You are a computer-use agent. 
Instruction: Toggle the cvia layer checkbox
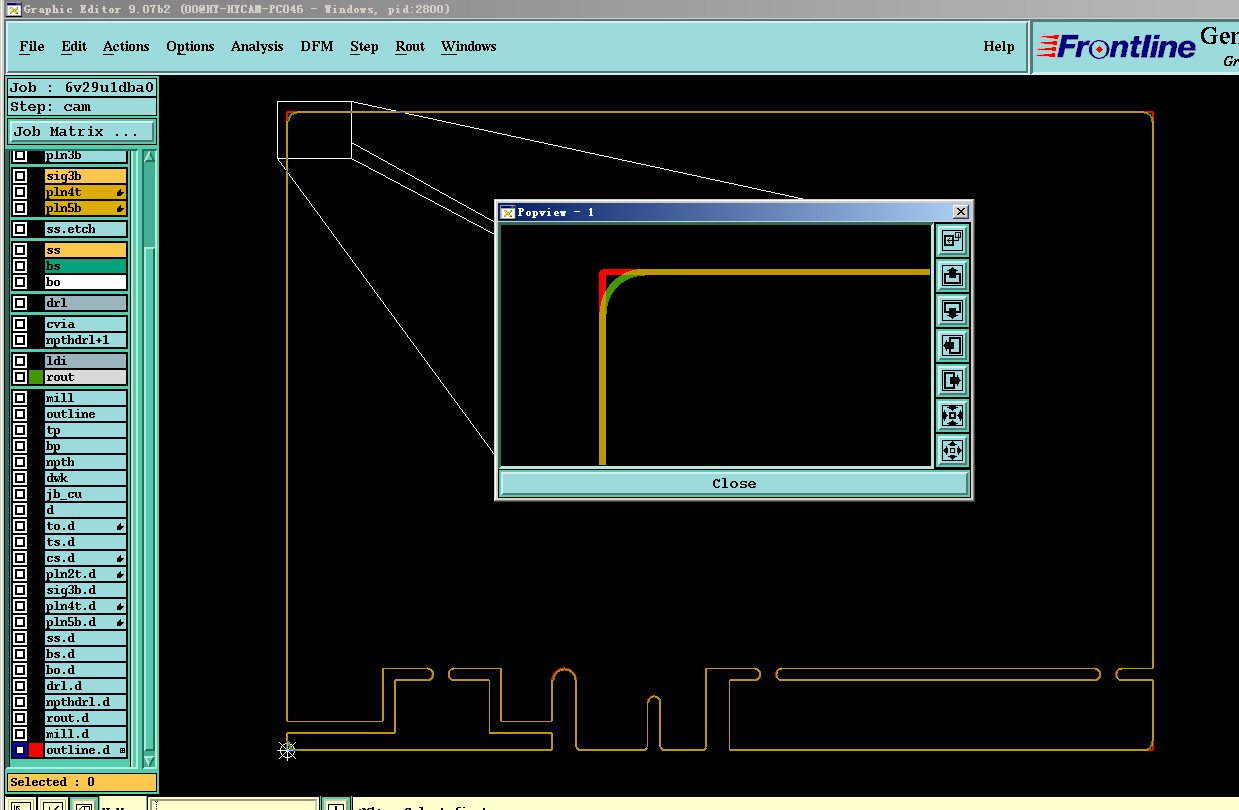point(20,324)
